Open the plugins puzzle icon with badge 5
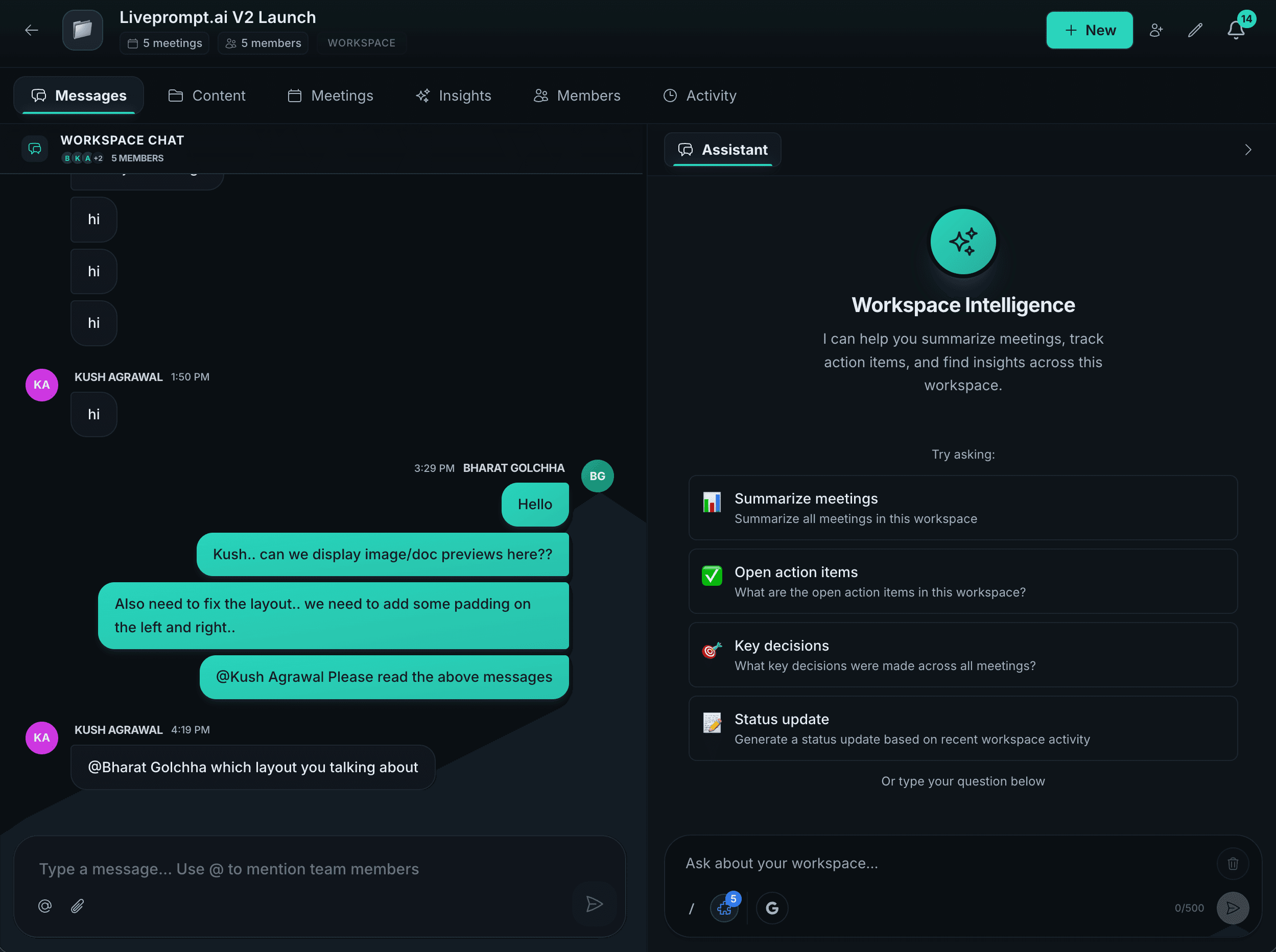This screenshot has width=1276, height=952. click(x=724, y=908)
